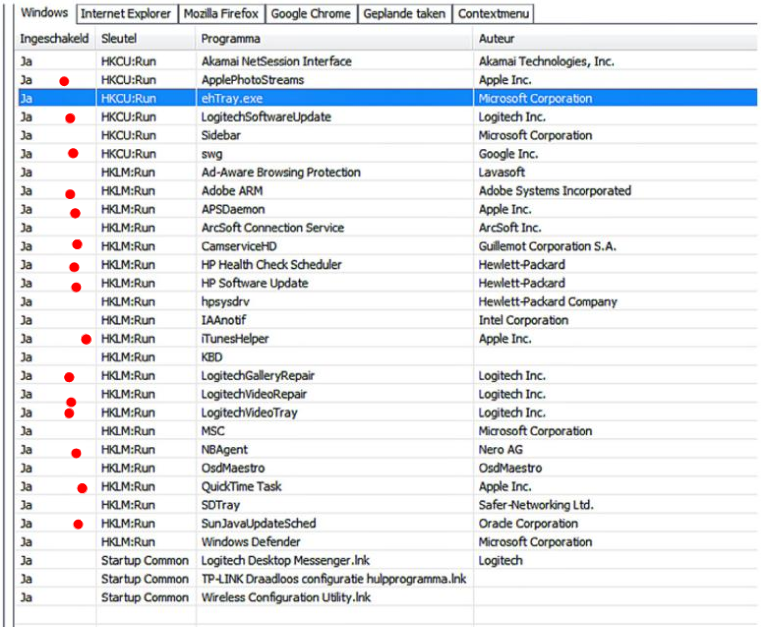
Task: Select the iTunesHelper entry
Action: click(x=388, y=338)
